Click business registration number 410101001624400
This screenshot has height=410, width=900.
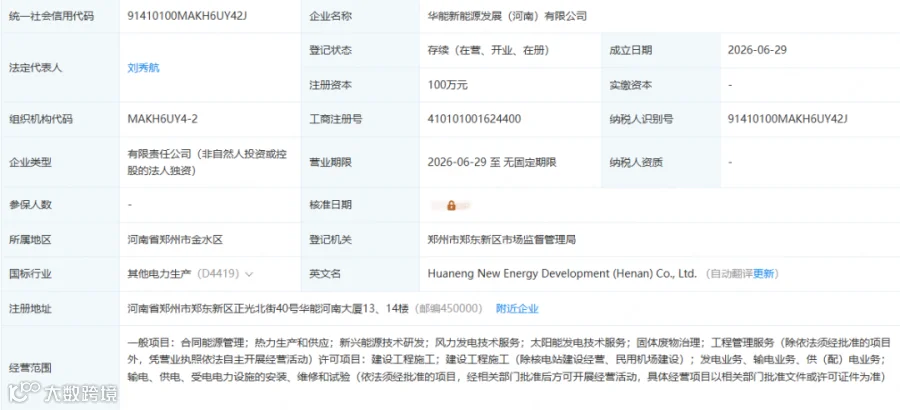474,119
